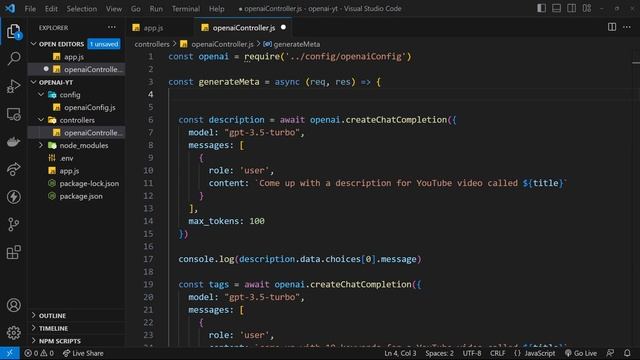
Task: Open the Selection menu
Action: pos(82,9)
